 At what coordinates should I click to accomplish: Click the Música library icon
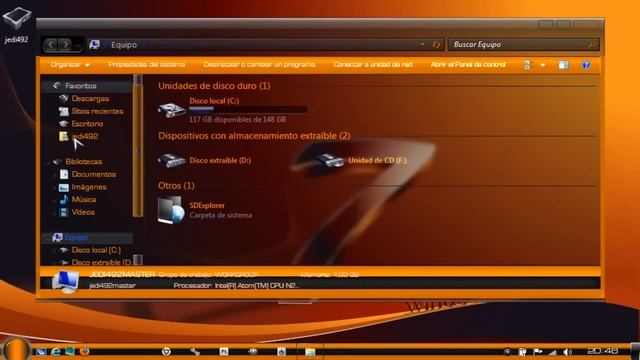[x=64, y=200]
